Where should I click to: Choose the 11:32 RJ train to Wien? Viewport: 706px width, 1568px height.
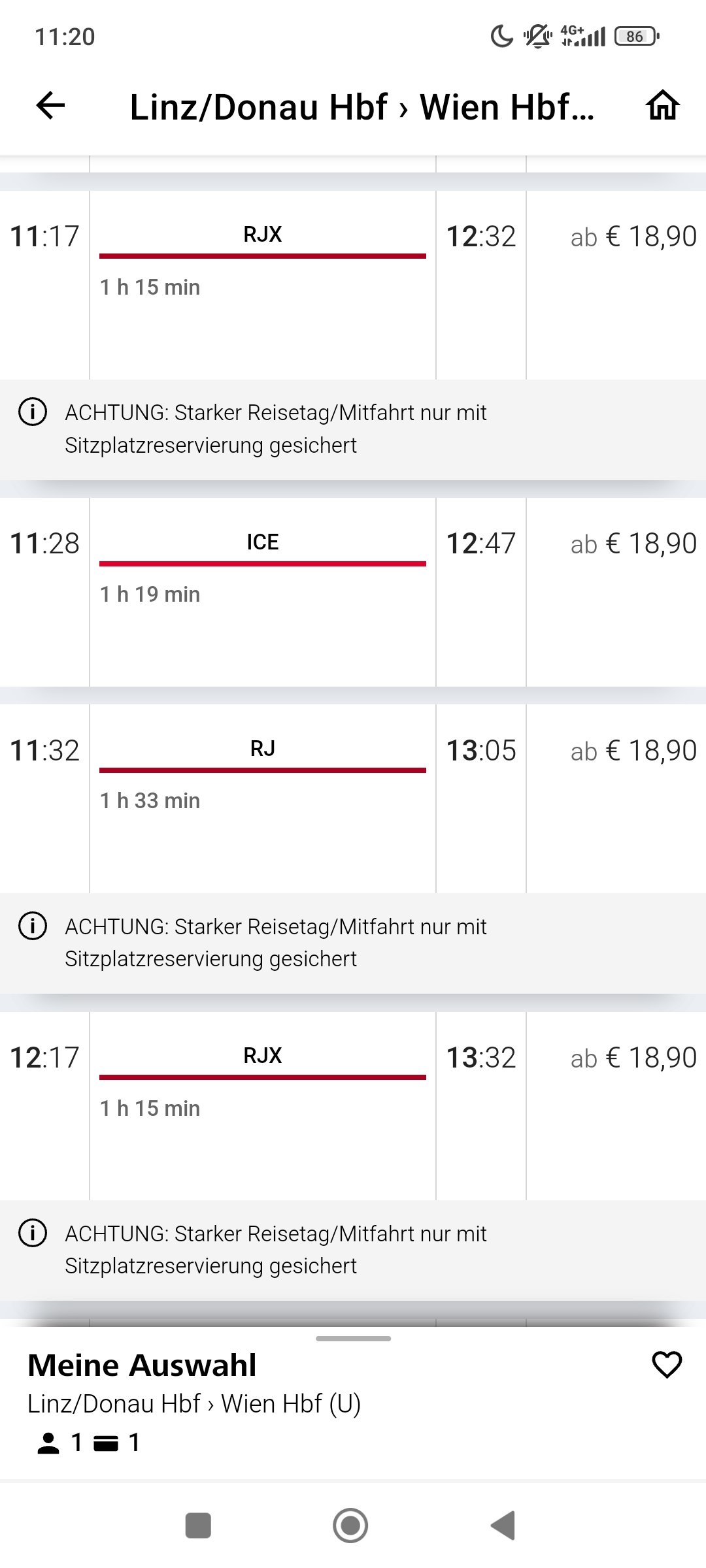[353, 798]
